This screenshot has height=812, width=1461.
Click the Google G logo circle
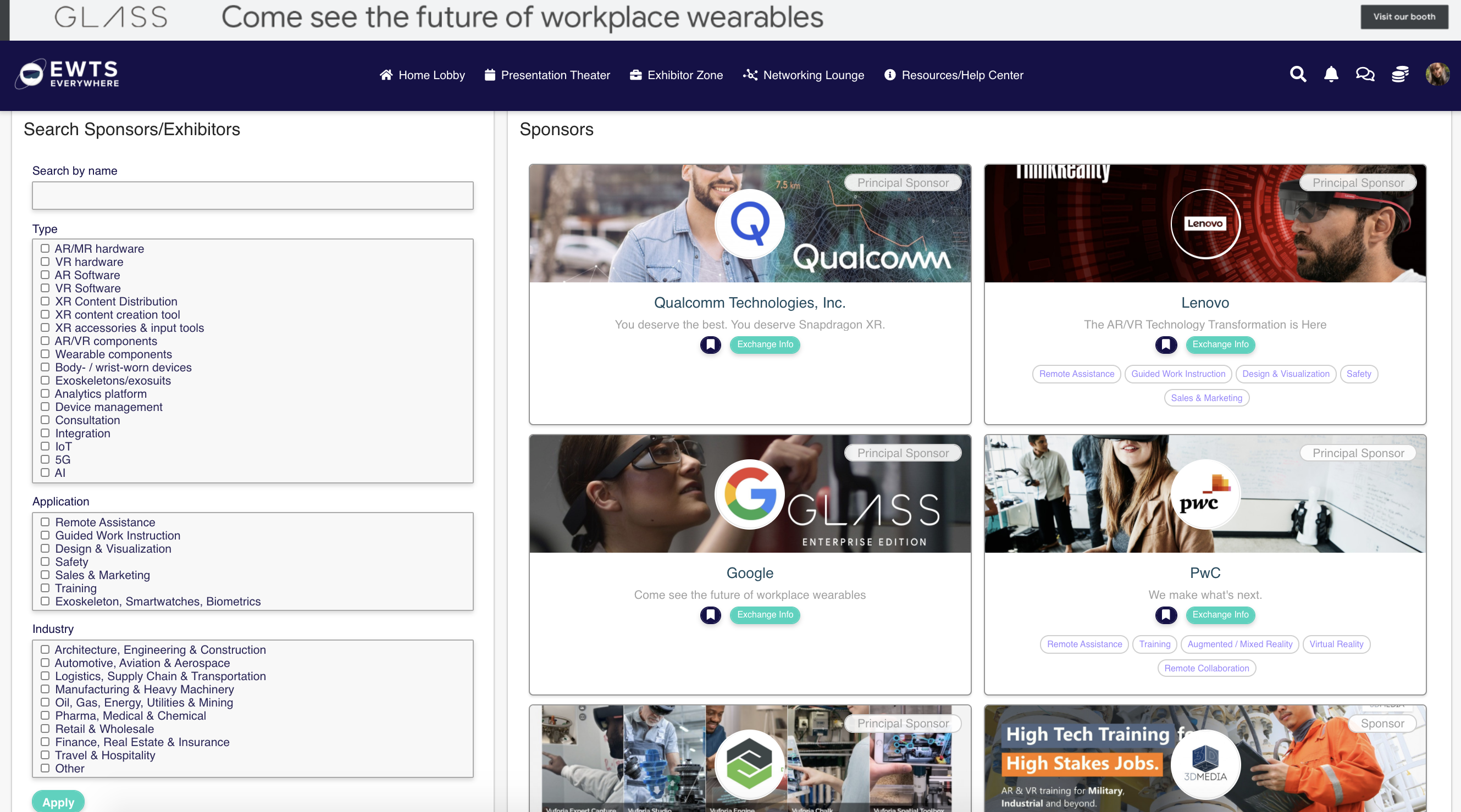tap(750, 494)
